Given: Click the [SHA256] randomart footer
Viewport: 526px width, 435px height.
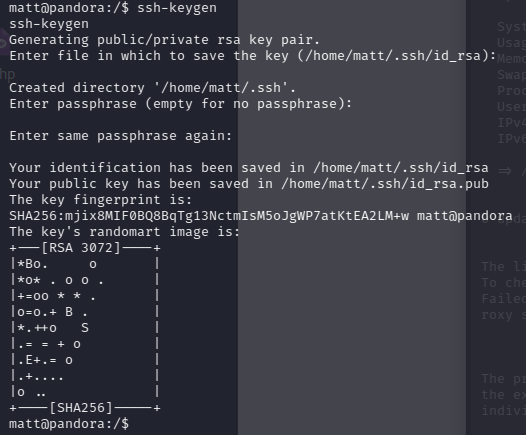Looking at the screenshot, I should tap(81, 408).
